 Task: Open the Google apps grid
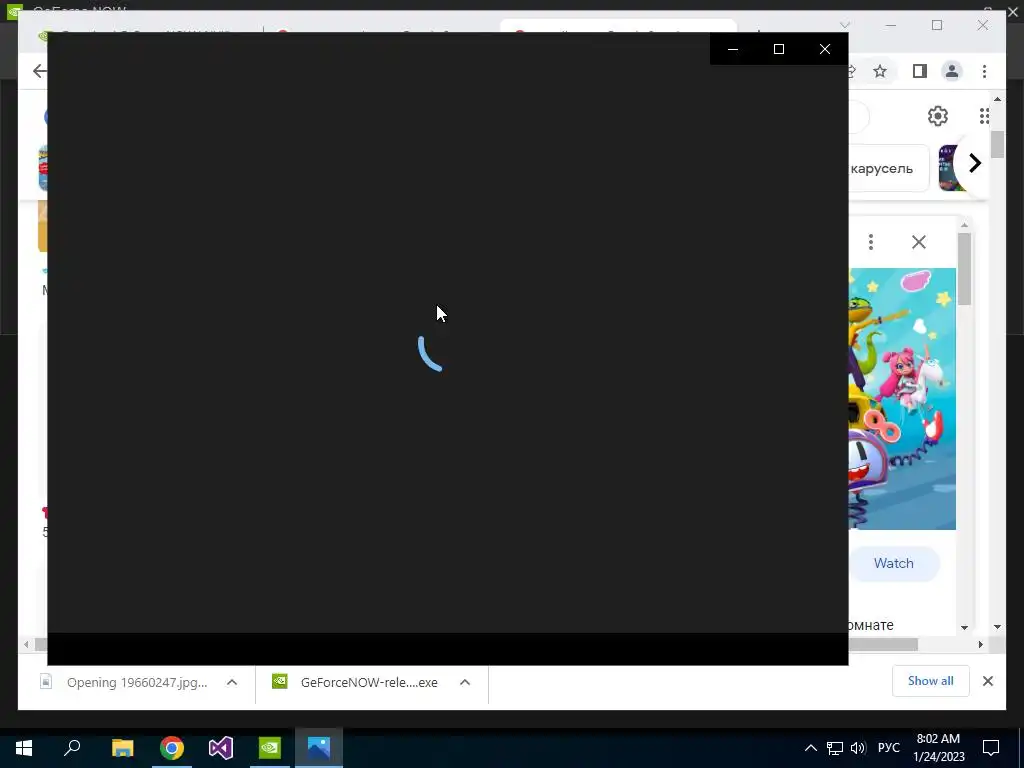coord(984,116)
